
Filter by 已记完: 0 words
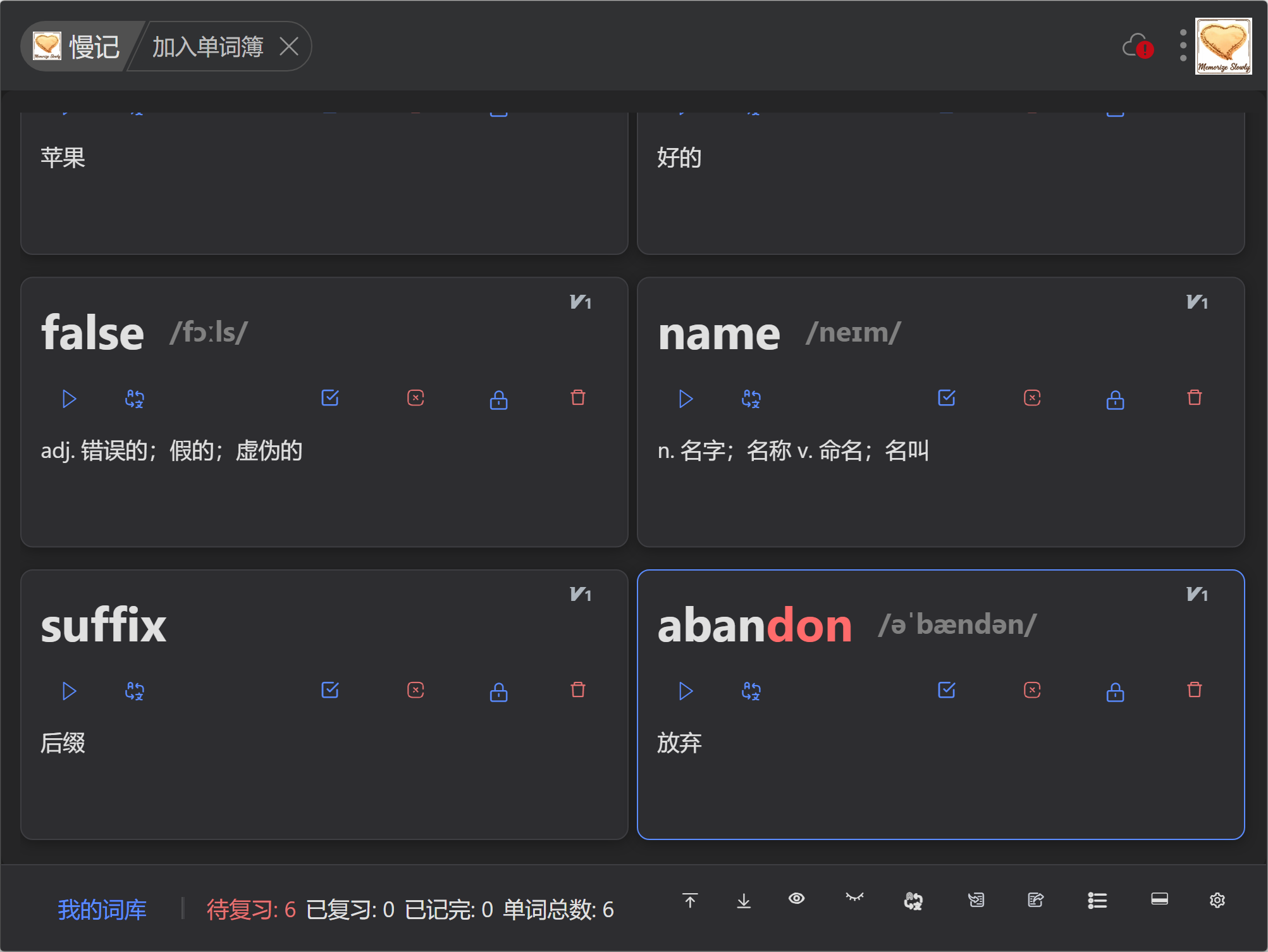(x=449, y=909)
